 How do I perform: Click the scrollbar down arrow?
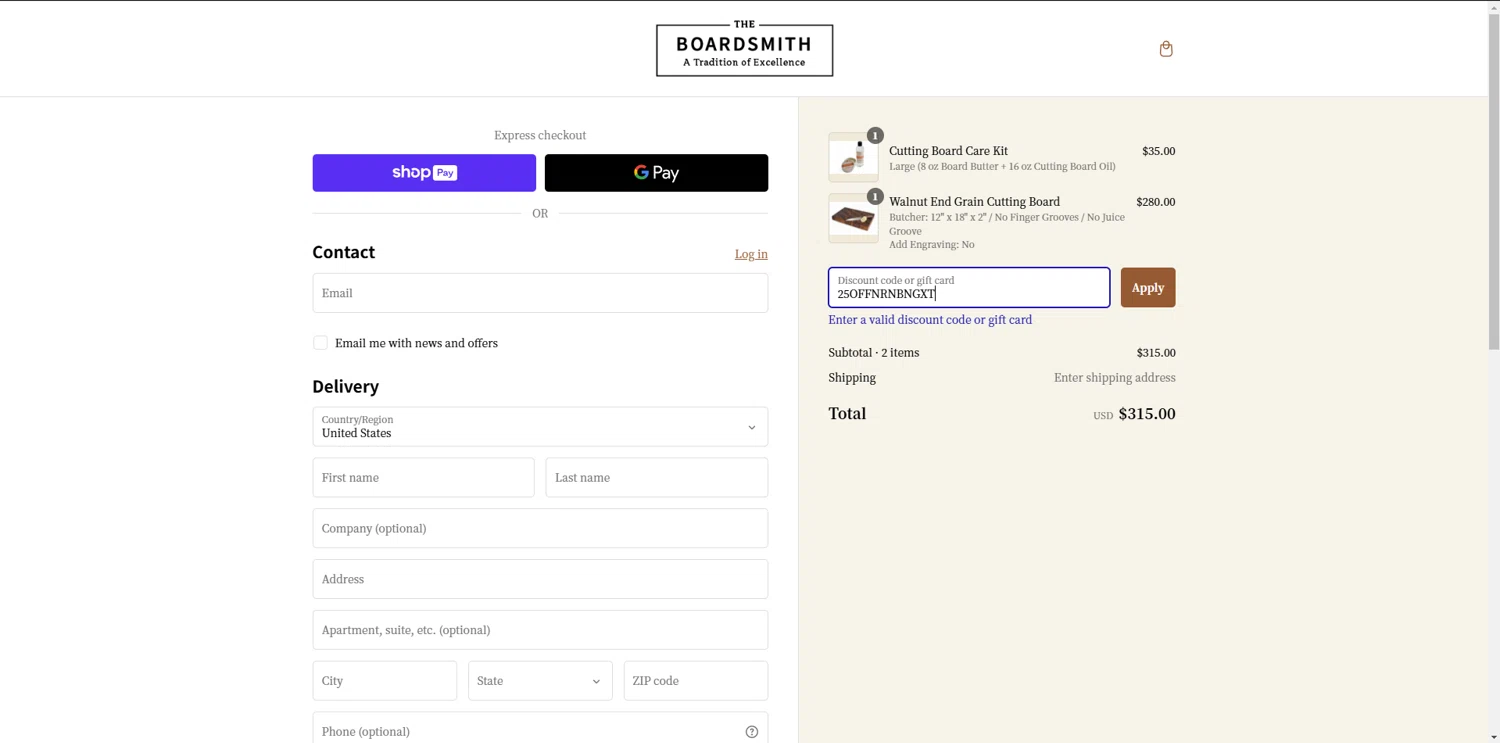pyautogui.click(x=1494, y=737)
